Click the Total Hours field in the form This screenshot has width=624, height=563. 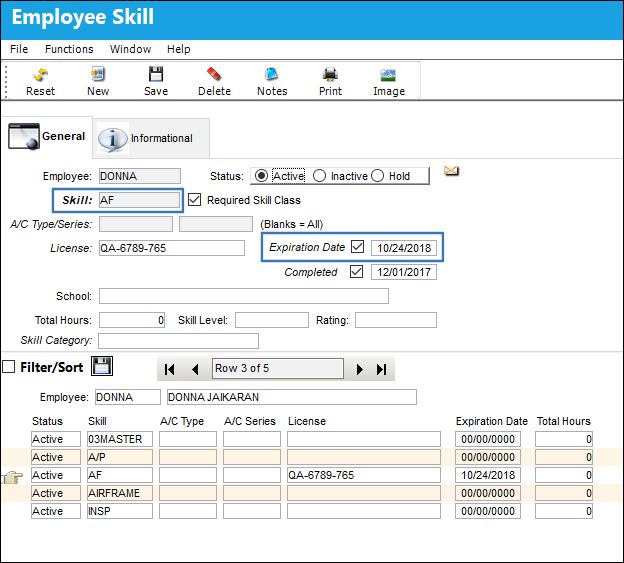click(132, 320)
